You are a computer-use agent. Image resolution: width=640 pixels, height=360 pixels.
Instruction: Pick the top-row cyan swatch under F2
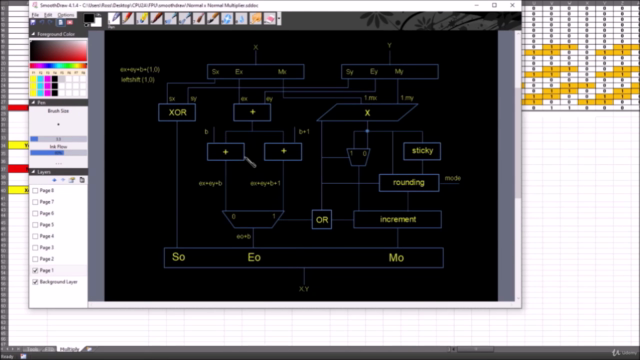pyautogui.click(x=40, y=79)
